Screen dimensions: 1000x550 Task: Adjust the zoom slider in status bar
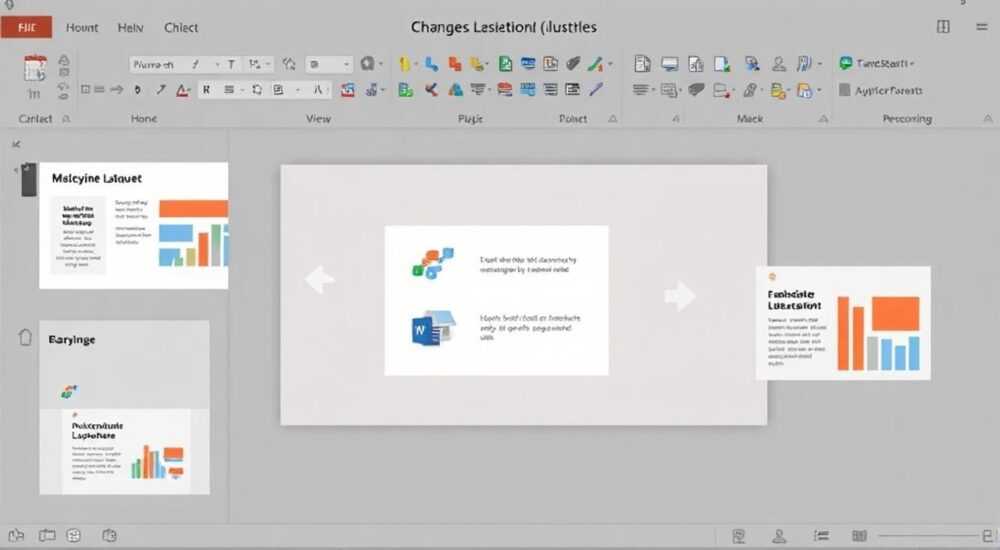click(x=929, y=536)
